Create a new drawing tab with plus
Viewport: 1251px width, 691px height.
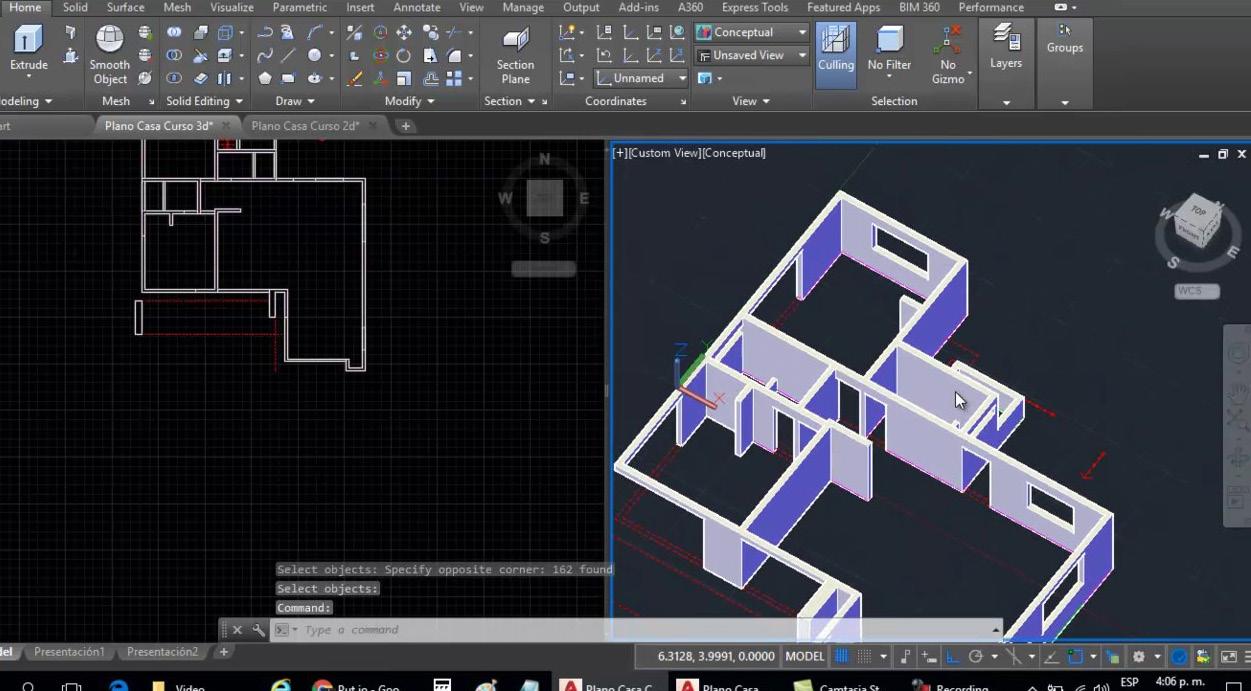point(406,126)
